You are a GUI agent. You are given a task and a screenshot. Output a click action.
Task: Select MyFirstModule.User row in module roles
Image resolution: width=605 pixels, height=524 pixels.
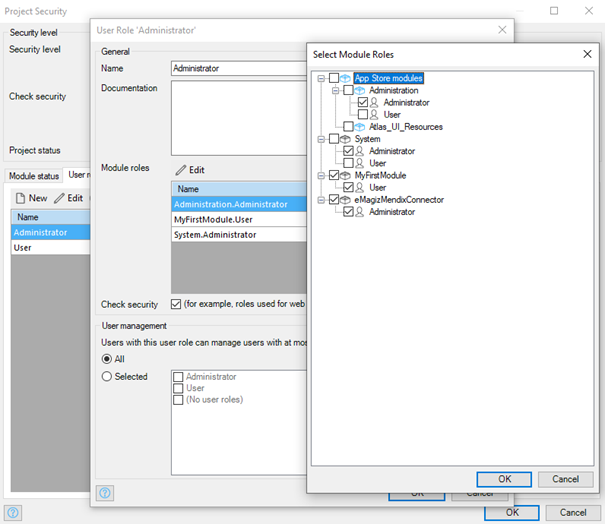[x=239, y=220]
